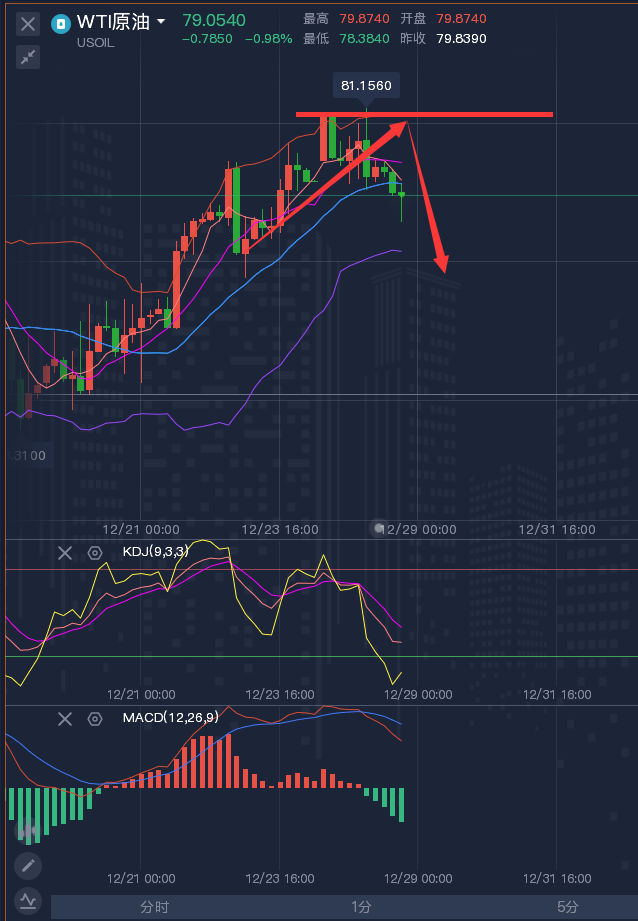Click the MACD(12,26,9) indicator label
The width and height of the screenshot is (638, 921).
tap(170, 717)
